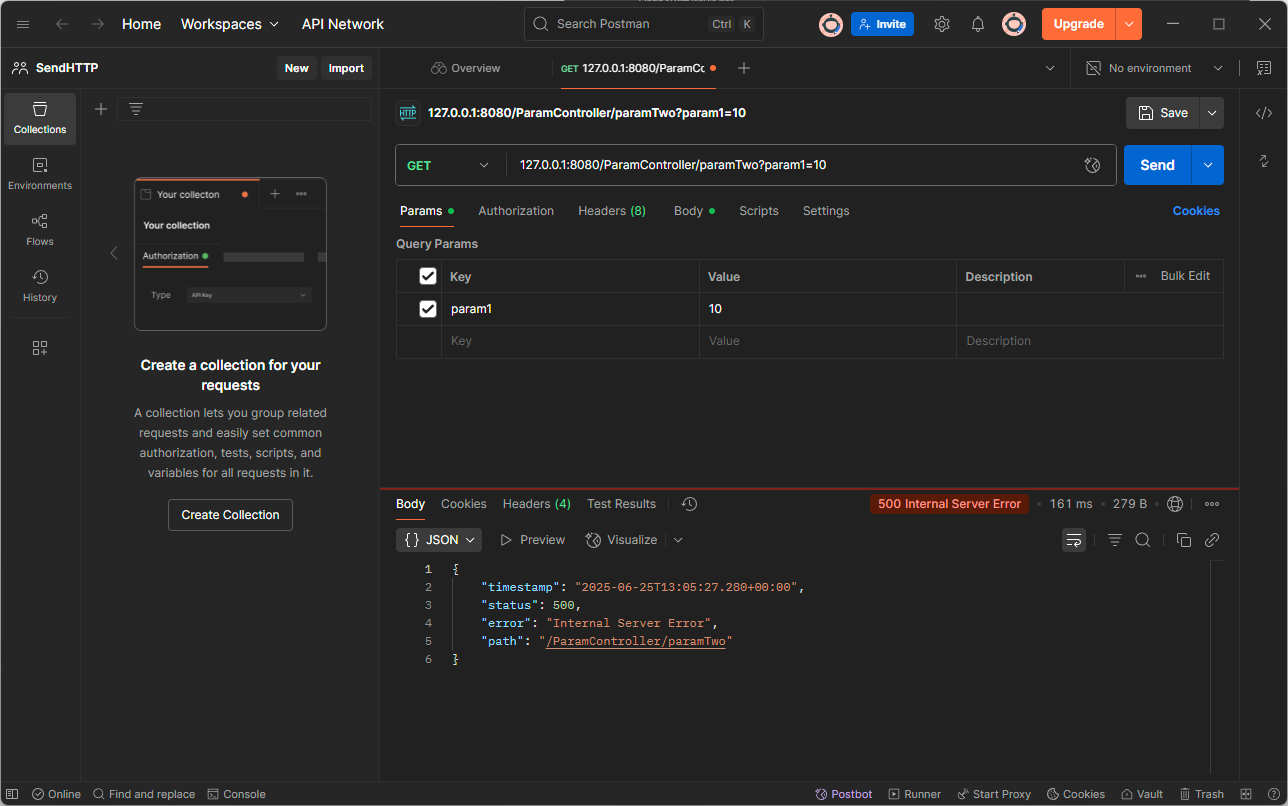1288x806 pixels.
Task: Open the notifications bell
Action: (978, 24)
